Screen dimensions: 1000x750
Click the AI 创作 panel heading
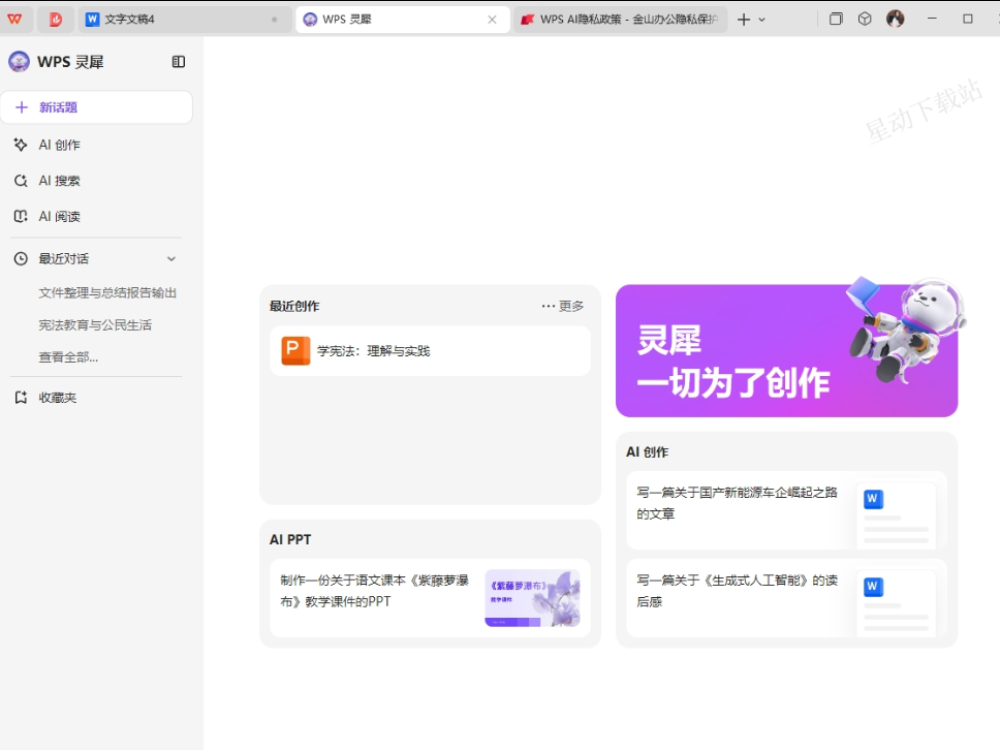click(647, 452)
